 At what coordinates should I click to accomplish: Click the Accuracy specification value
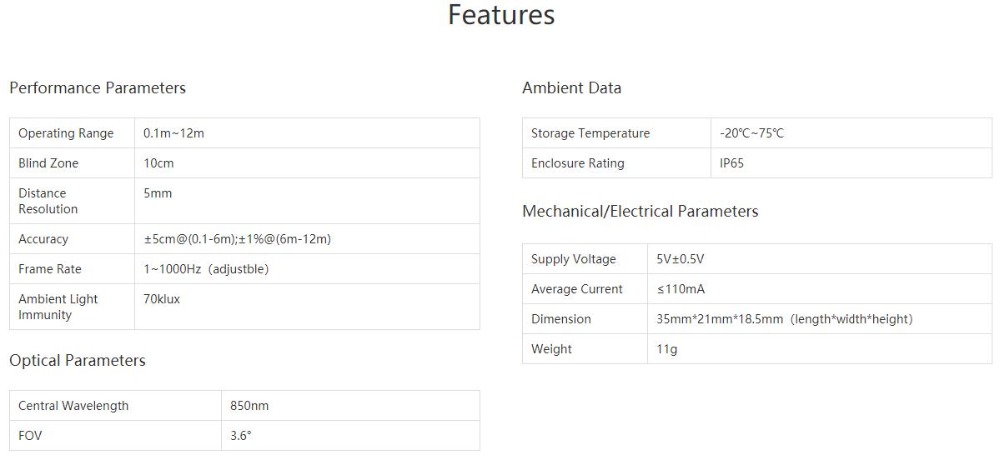click(x=237, y=239)
